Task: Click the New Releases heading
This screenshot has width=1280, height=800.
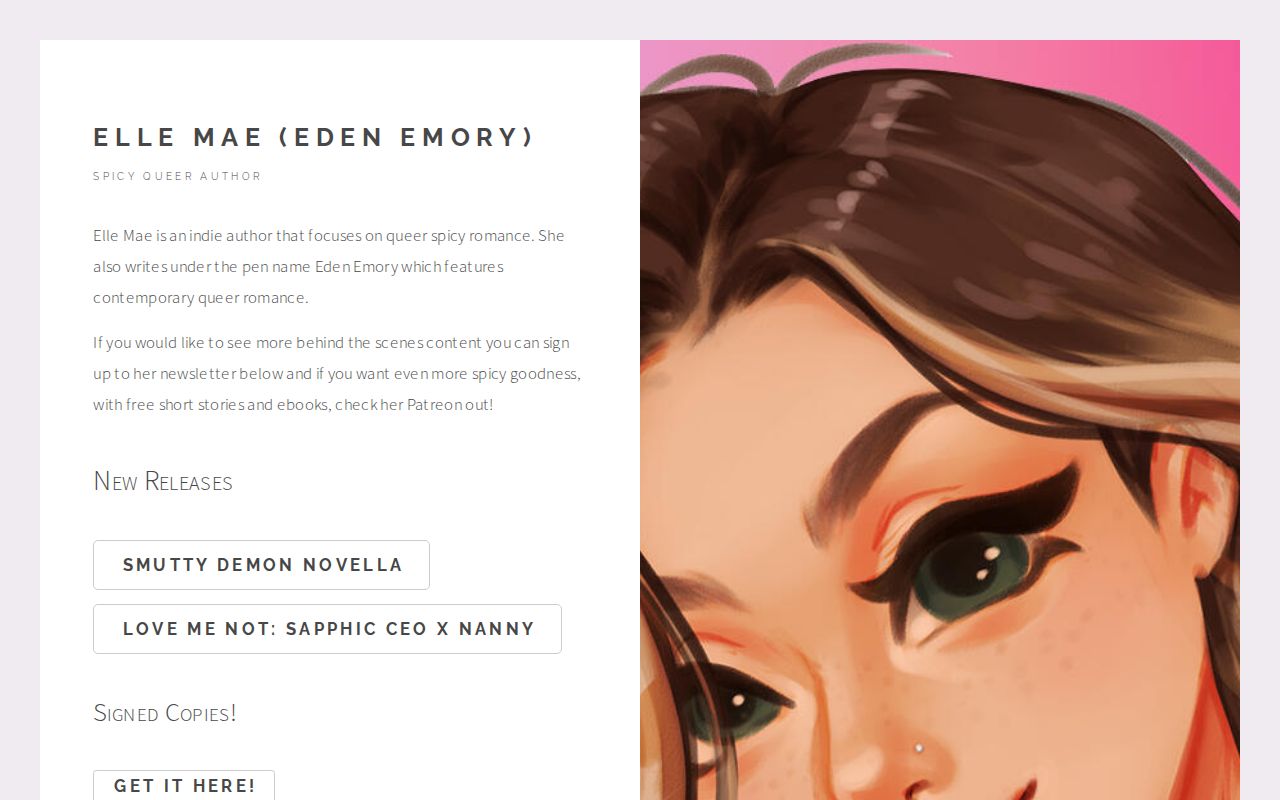Action: pos(163,481)
